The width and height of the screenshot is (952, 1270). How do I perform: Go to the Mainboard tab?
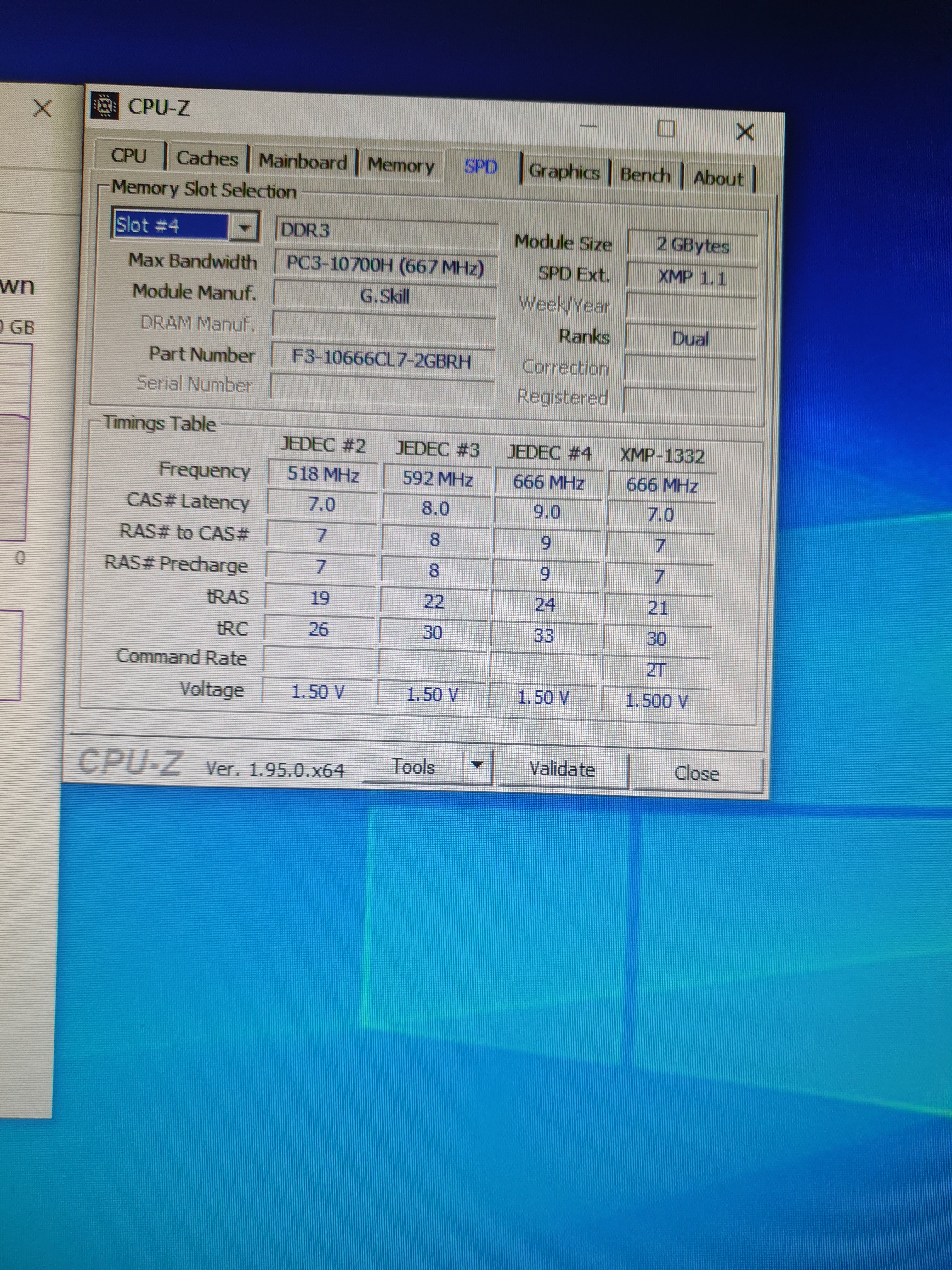tap(303, 162)
